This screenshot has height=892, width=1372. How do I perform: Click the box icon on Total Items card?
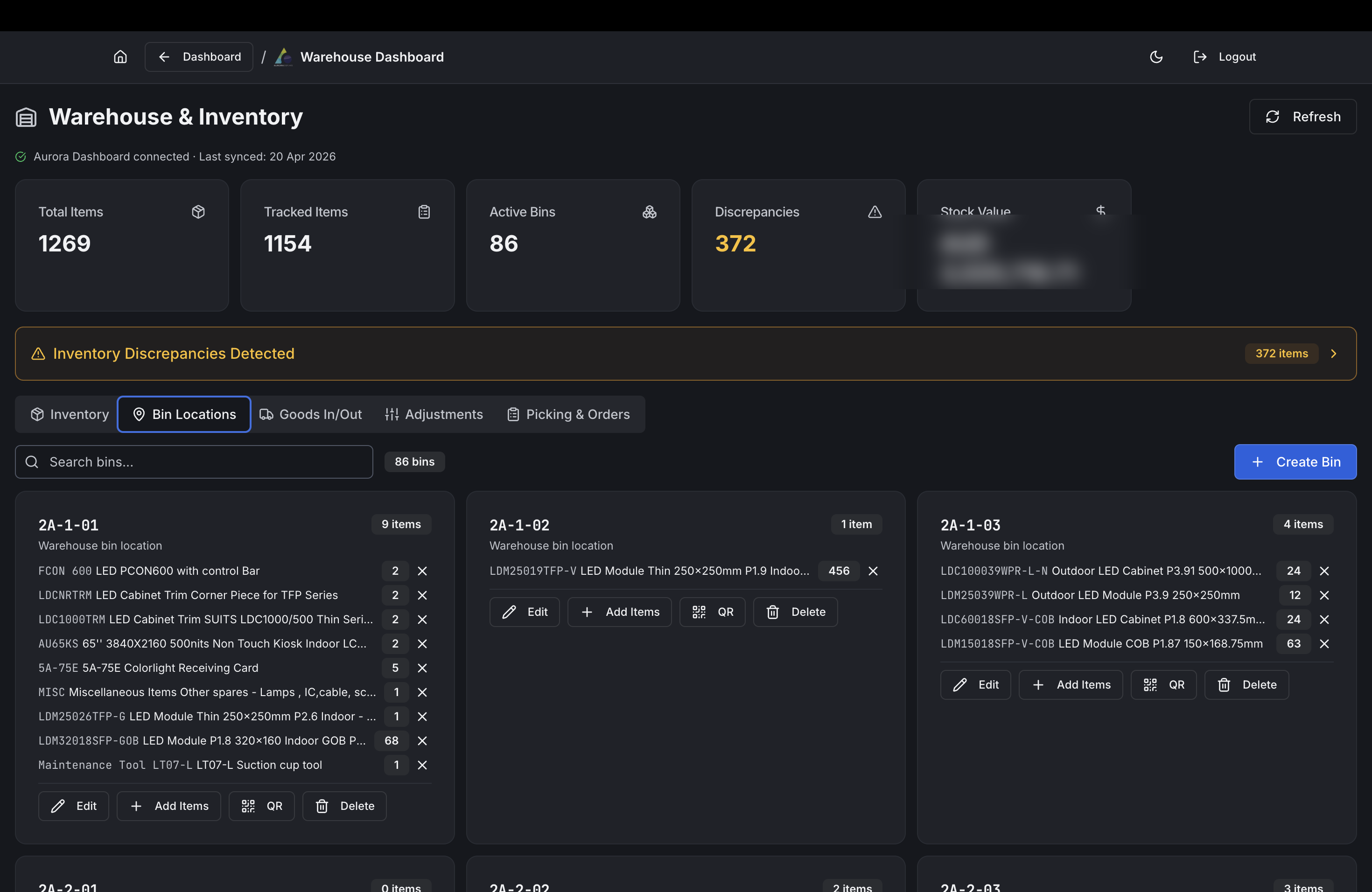pyautogui.click(x=198, y=212)
